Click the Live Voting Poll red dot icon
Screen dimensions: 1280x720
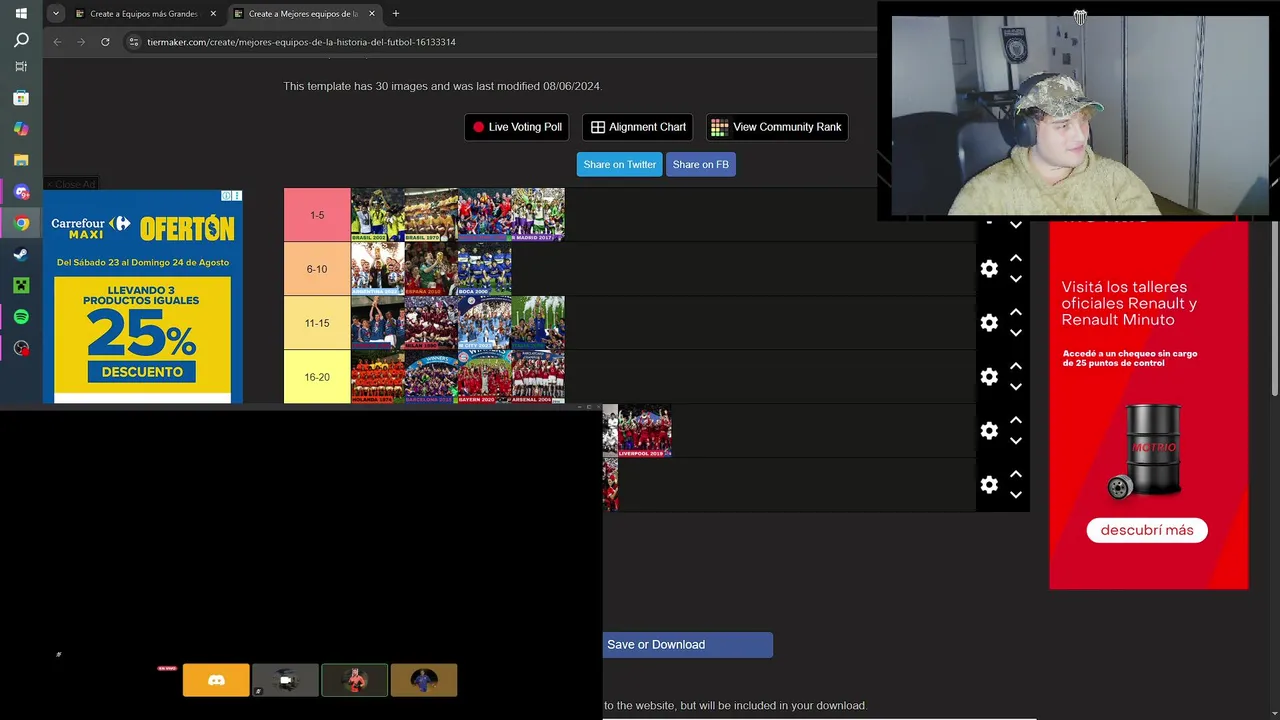[478, 127]
